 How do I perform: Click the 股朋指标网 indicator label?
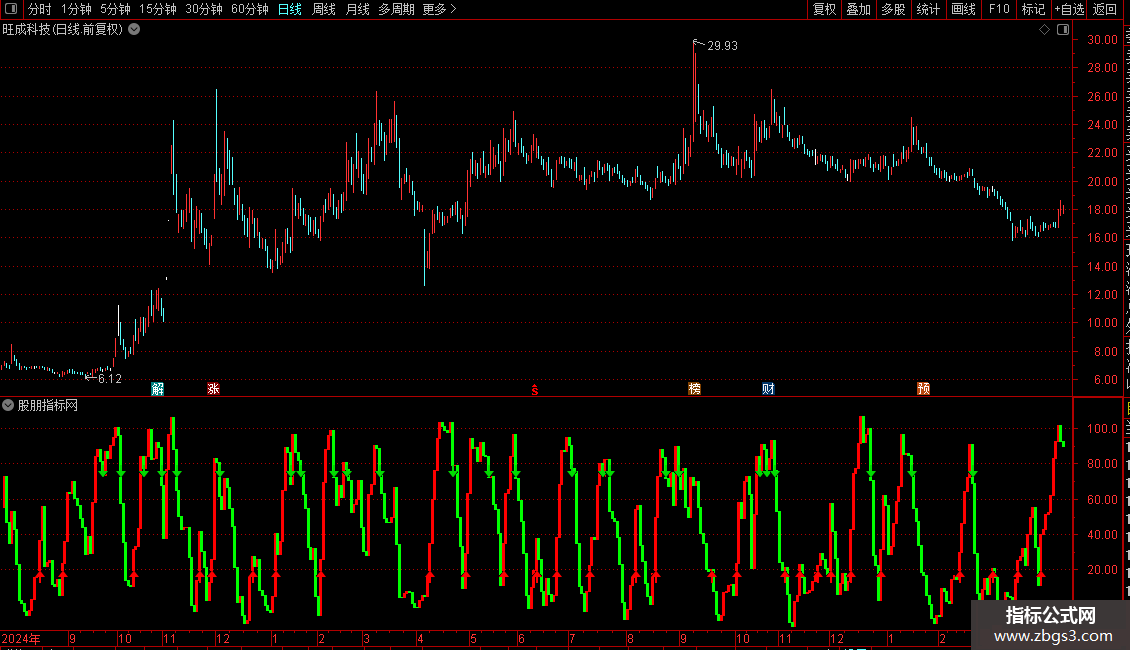click(x=48, y=406)
